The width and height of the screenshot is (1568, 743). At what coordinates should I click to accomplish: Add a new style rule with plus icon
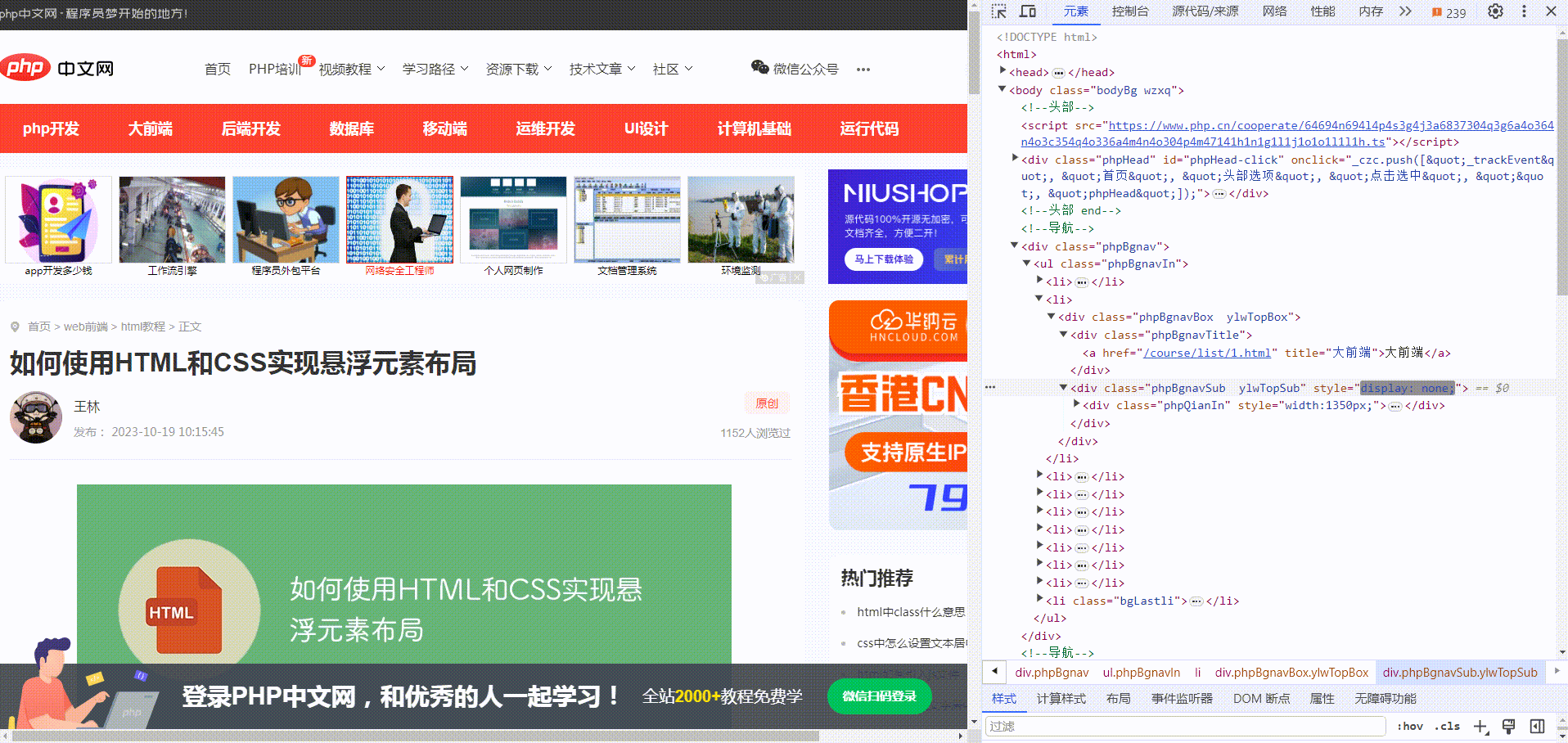click(x=1480, y=726)
